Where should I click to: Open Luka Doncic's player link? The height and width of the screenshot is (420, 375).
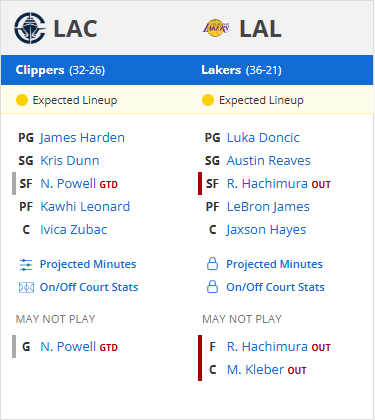[x=263, y=138]
